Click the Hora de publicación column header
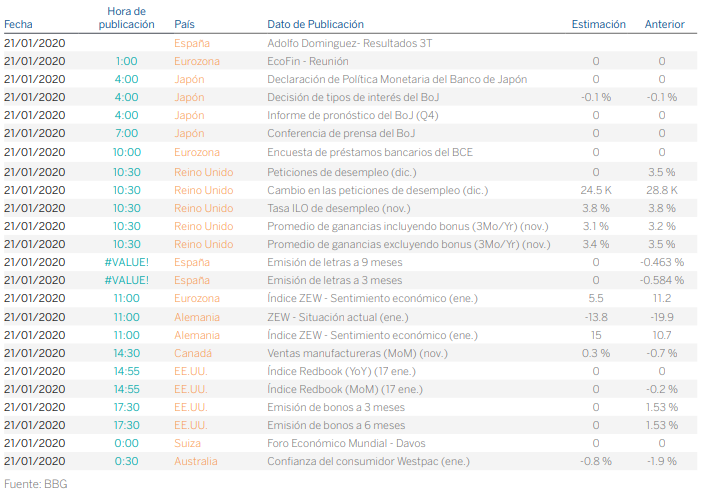Viewport: 704px width, 500px height. tap(126, 17)
